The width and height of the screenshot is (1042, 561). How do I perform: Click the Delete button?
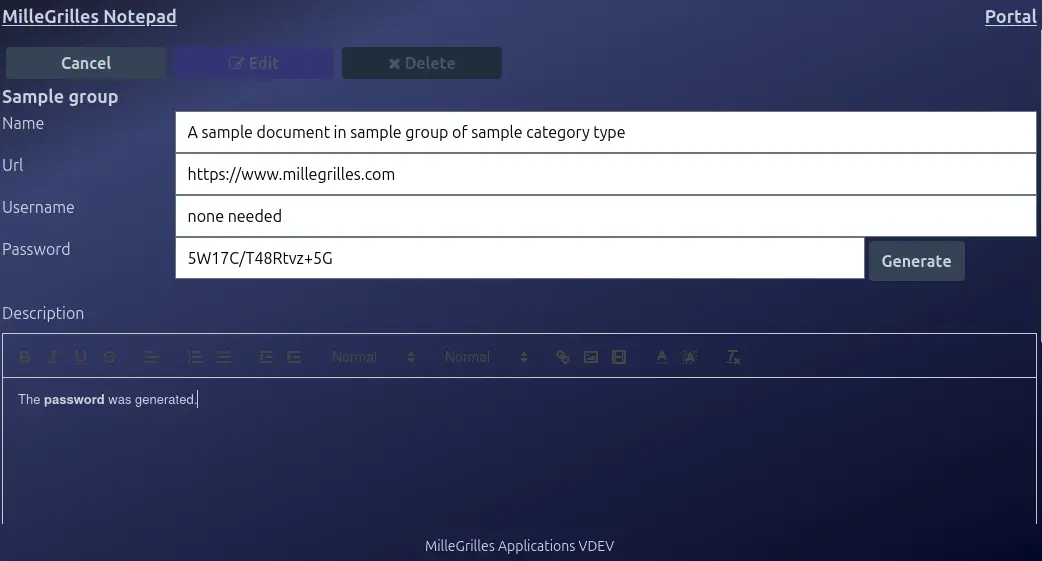pyautogui.click(x=422, y=63)
